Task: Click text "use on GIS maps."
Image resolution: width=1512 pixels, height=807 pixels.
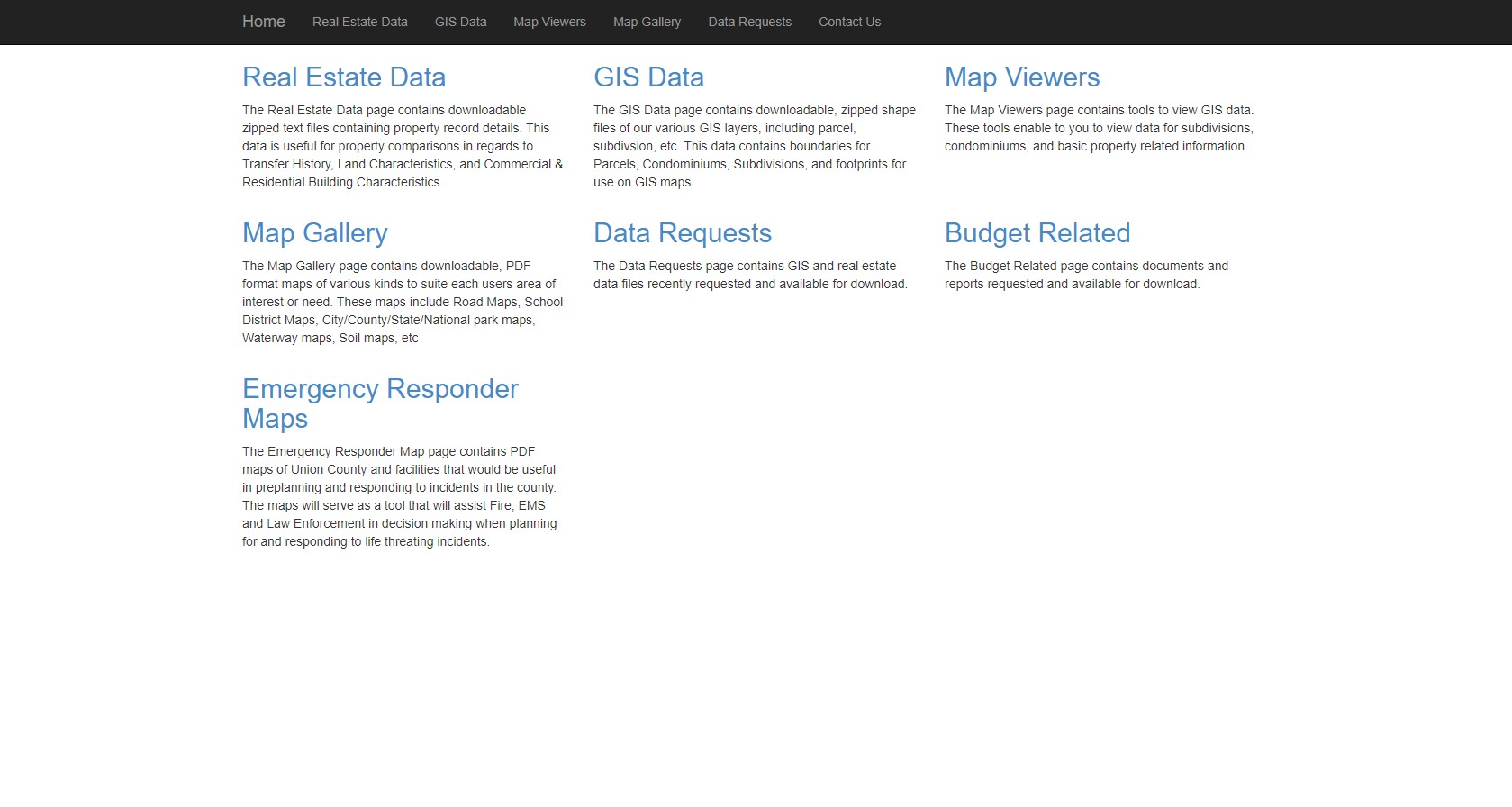Action: point(644,182)
